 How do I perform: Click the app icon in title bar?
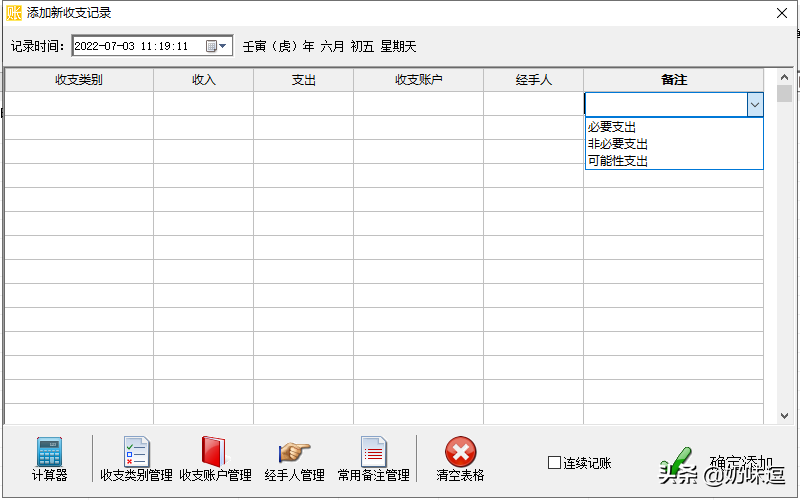[x=13, y=13]
